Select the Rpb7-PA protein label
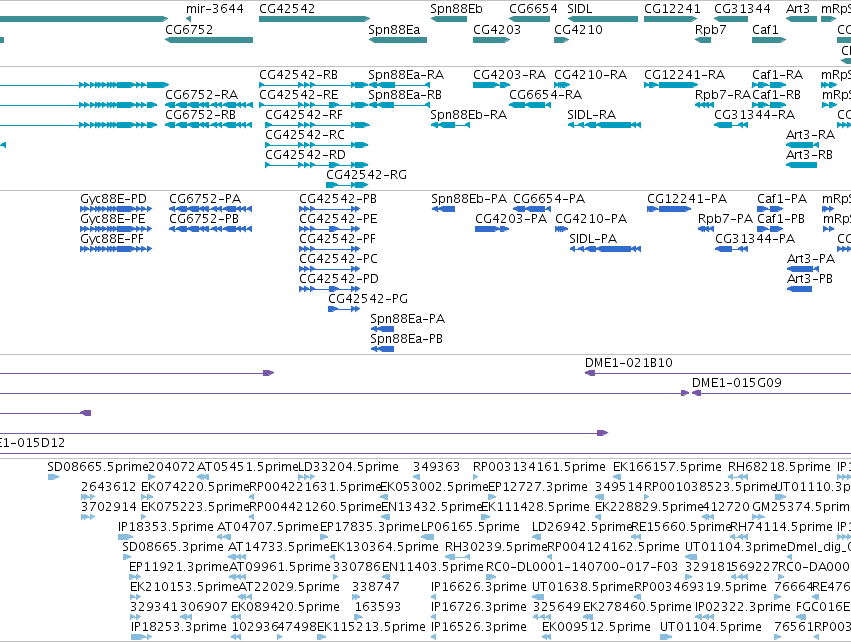This screenshot has width=851, height=642. [725, 219]
